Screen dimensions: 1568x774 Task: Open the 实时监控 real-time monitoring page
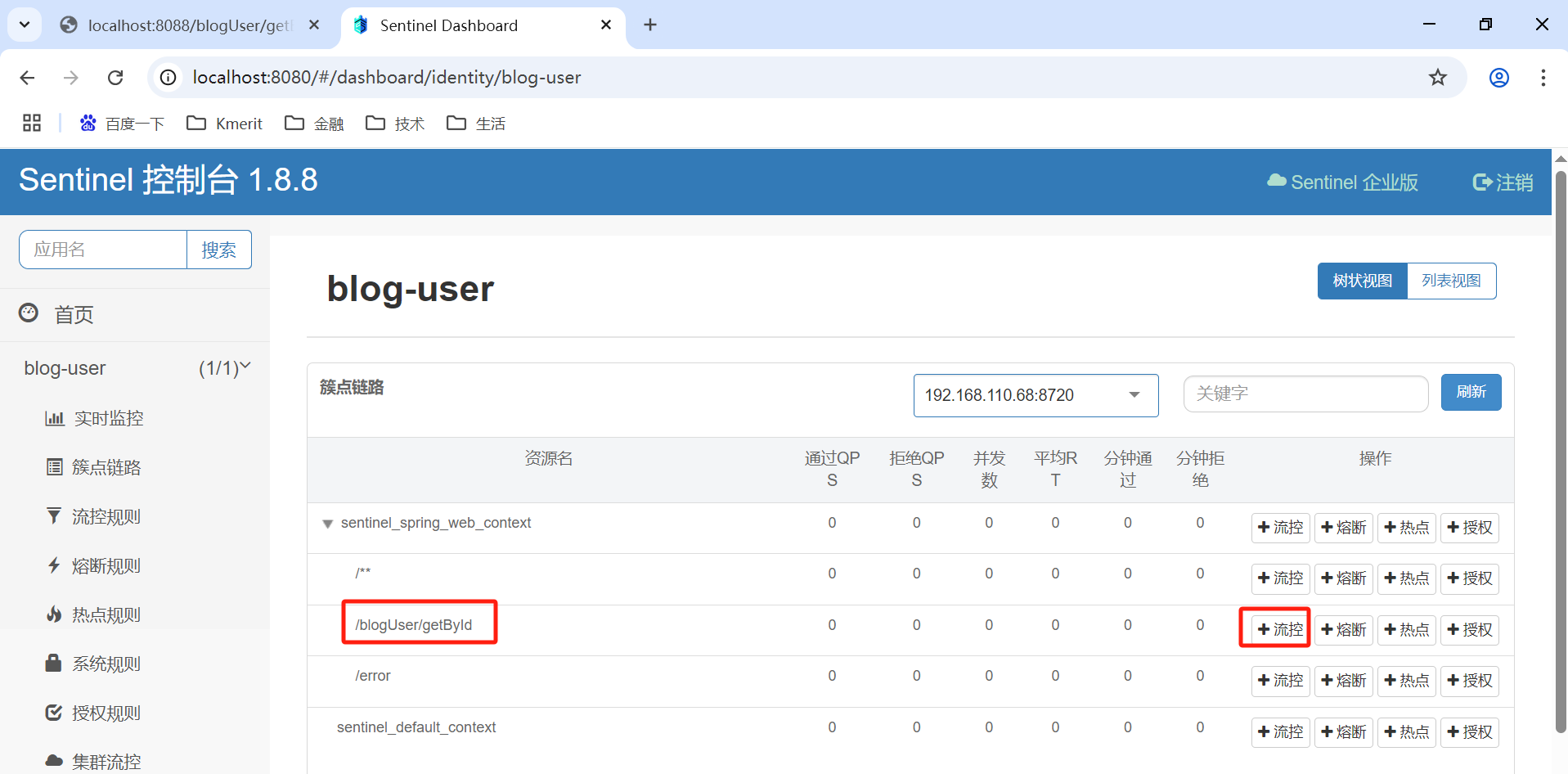pos(94,419)
